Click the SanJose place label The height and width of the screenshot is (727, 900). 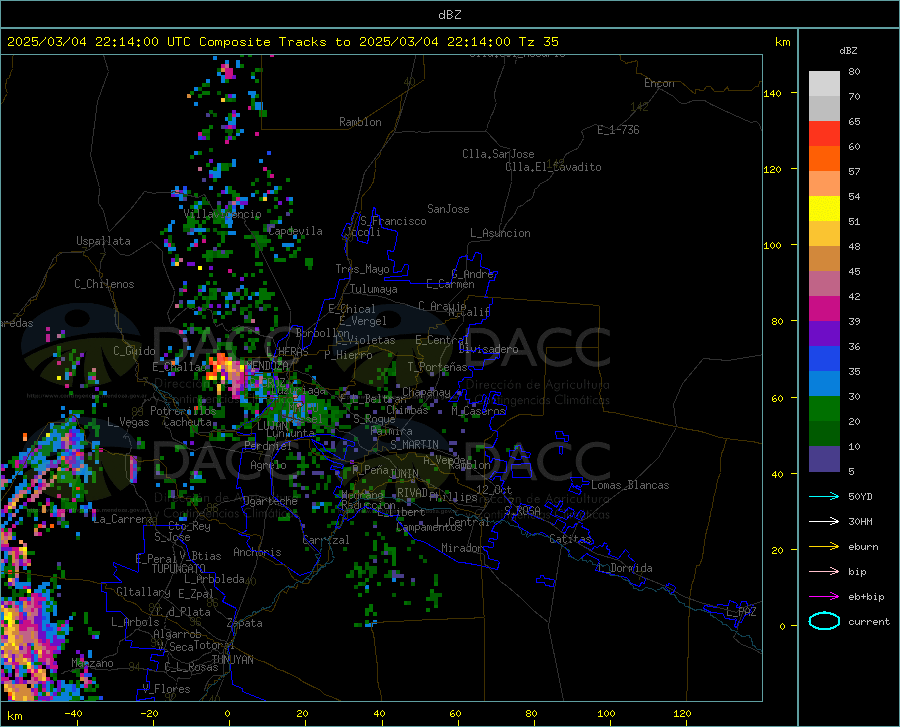[448, 209]
